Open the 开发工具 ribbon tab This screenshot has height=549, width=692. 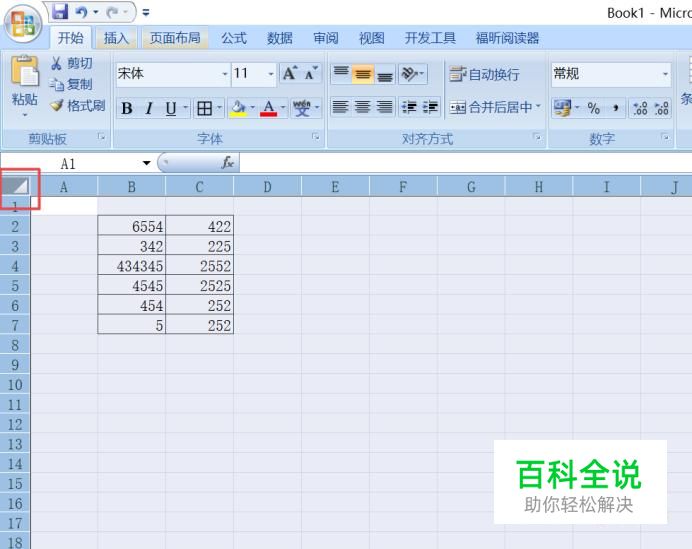coord(430,38)
